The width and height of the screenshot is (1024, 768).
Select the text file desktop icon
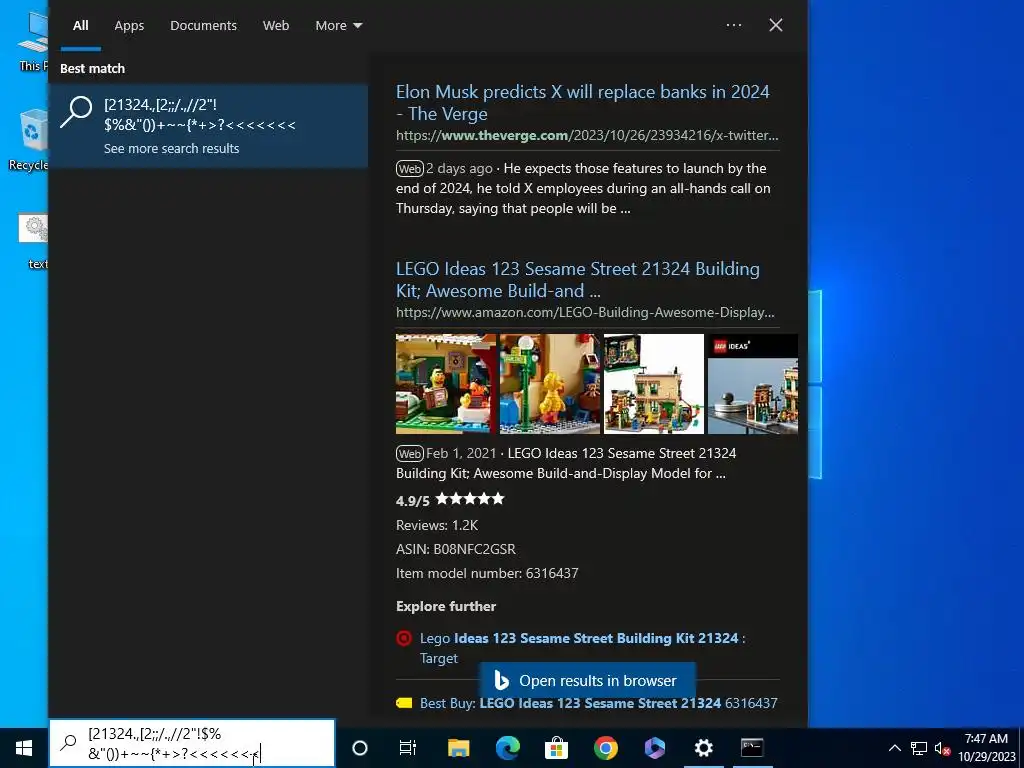click(x=34, y=240)
